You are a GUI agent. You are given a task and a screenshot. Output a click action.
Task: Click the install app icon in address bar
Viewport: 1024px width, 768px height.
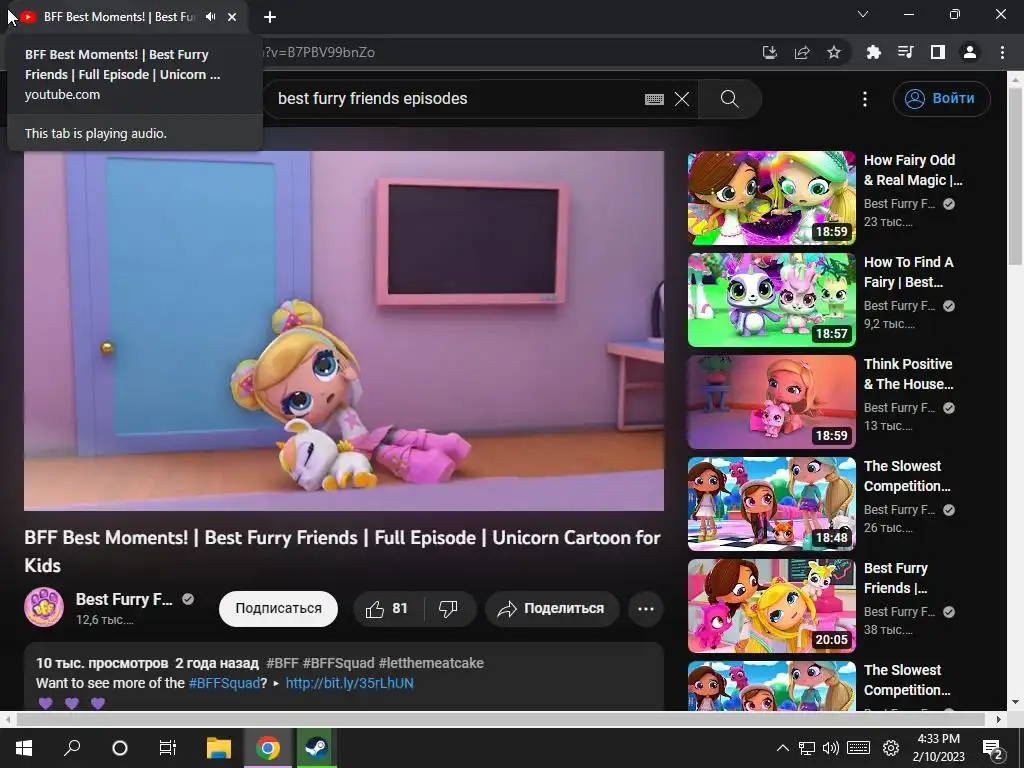point(770,52)
